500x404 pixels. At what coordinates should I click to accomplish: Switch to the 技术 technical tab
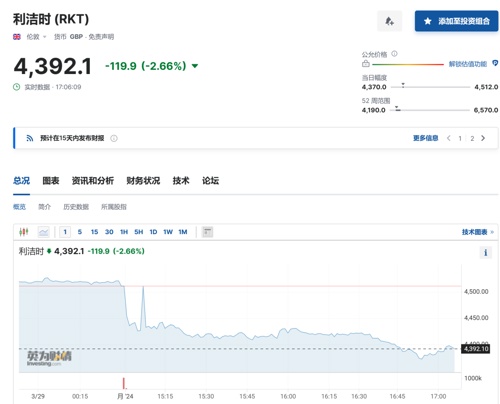click(181, 181)
